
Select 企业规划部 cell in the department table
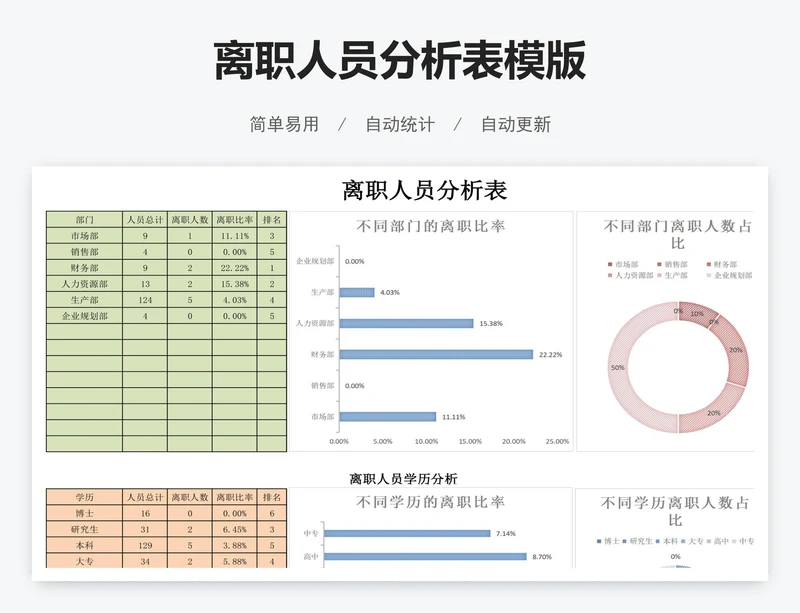coord(84,316)
